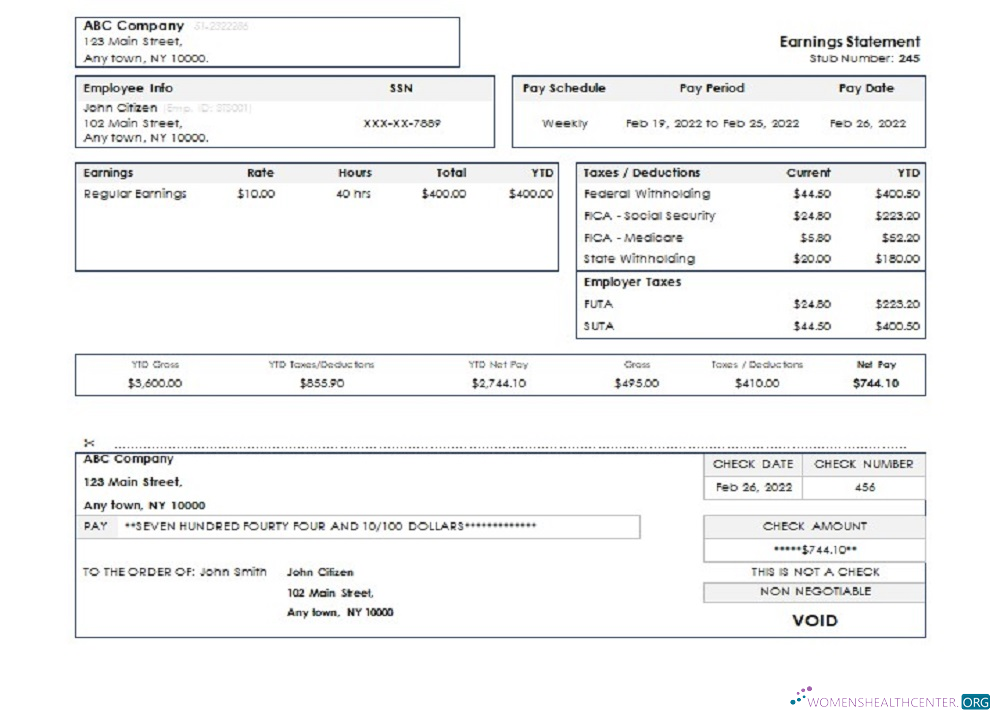Open the Pay Schedule Weekly field
This screenshot has height=720, width=1000.
(x=565, y=122)
